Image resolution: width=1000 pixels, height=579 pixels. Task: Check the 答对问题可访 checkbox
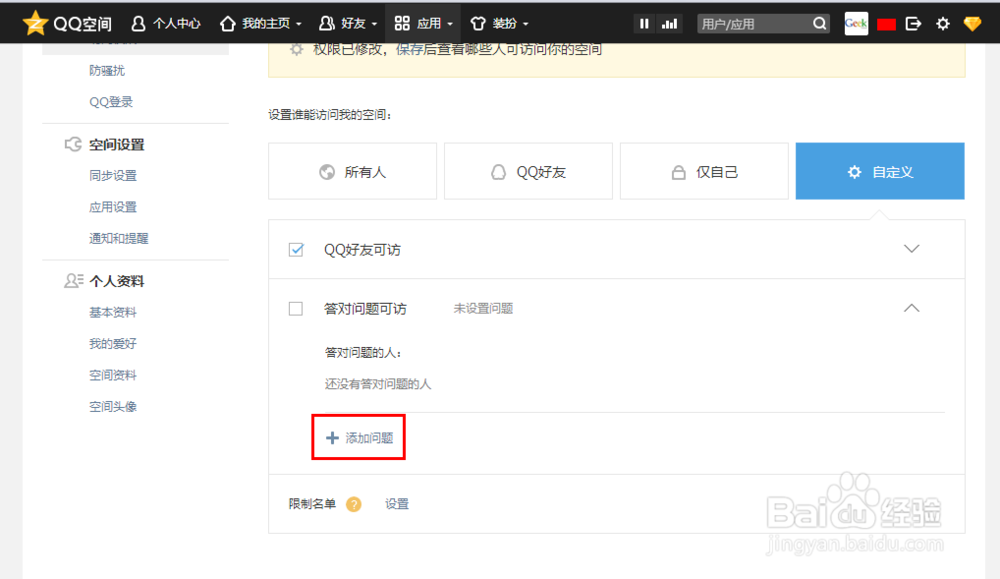296,309
